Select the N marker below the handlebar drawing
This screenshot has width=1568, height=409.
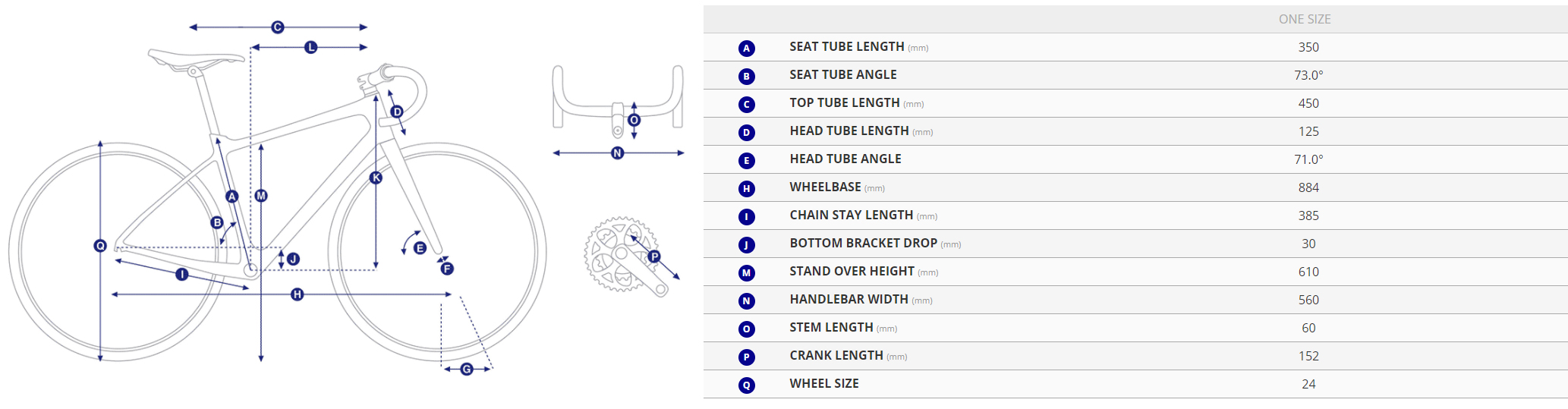tap(618, 153)
